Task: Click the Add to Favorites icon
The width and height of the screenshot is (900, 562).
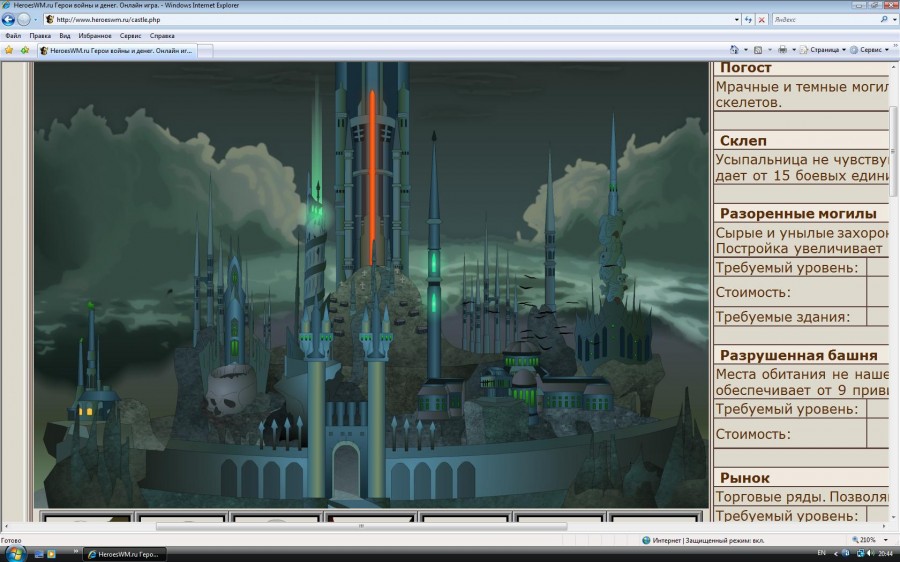Action: (x=25, y=51)
